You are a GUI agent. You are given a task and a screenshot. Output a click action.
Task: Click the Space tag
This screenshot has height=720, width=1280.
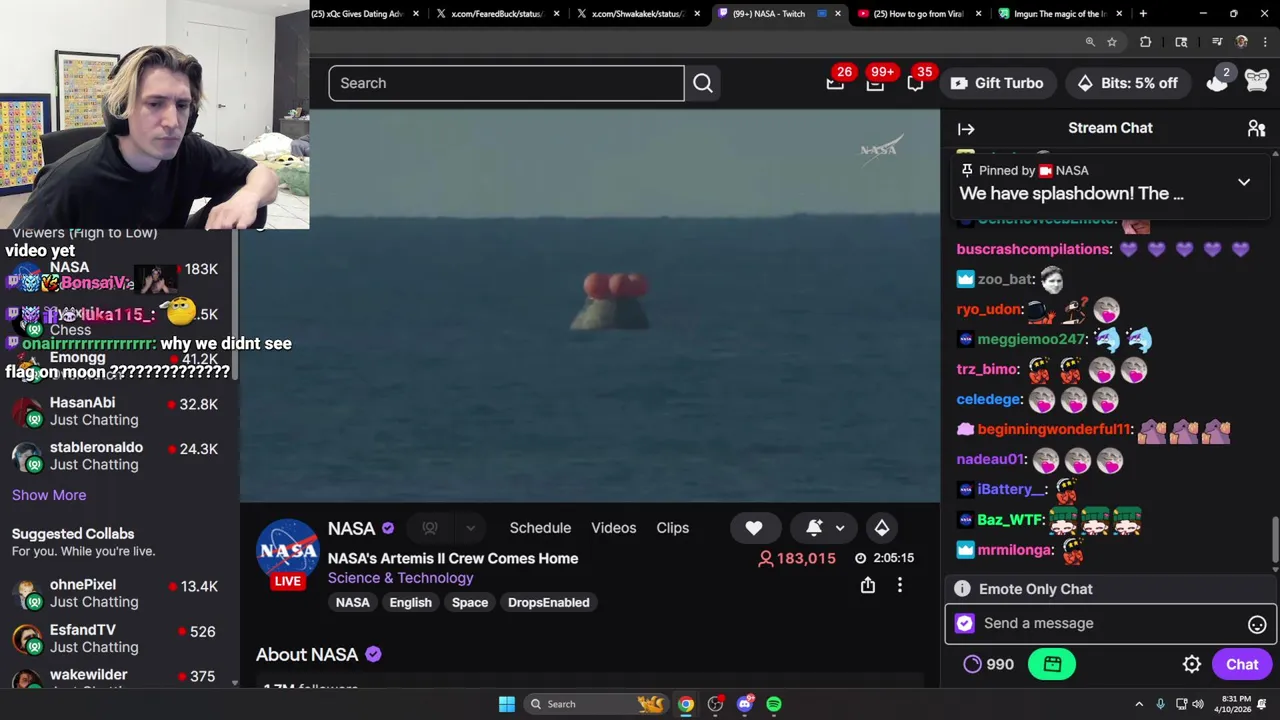(469, 602)
